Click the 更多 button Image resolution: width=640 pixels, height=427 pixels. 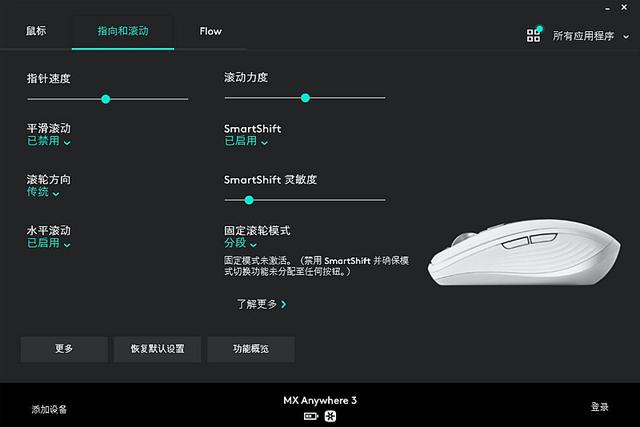pyautogui.click(x=64, y=349)
